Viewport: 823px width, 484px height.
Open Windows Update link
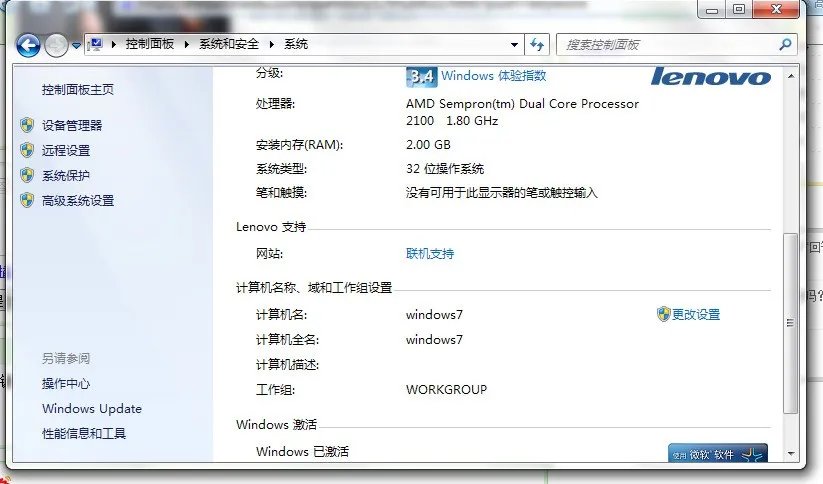[x=92, y=408]
